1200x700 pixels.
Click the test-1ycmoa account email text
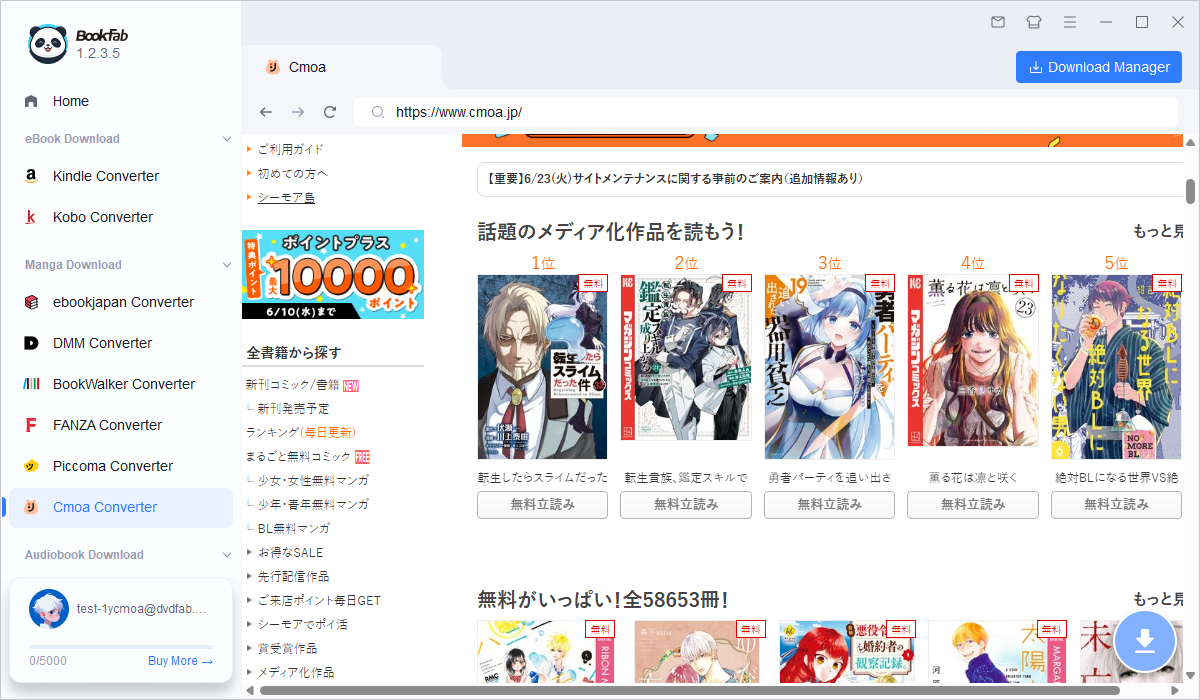141,608
